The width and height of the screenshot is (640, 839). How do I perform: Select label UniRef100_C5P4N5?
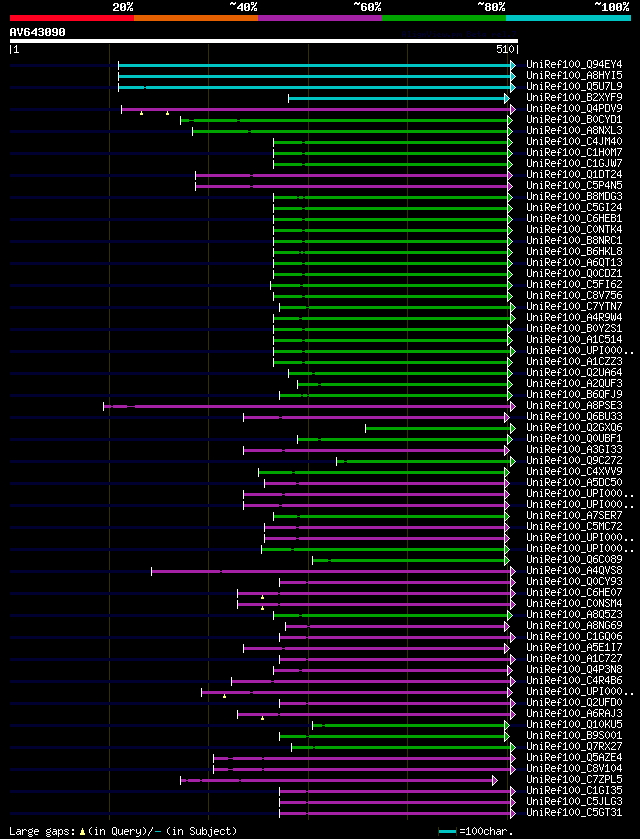click(574, 186)
